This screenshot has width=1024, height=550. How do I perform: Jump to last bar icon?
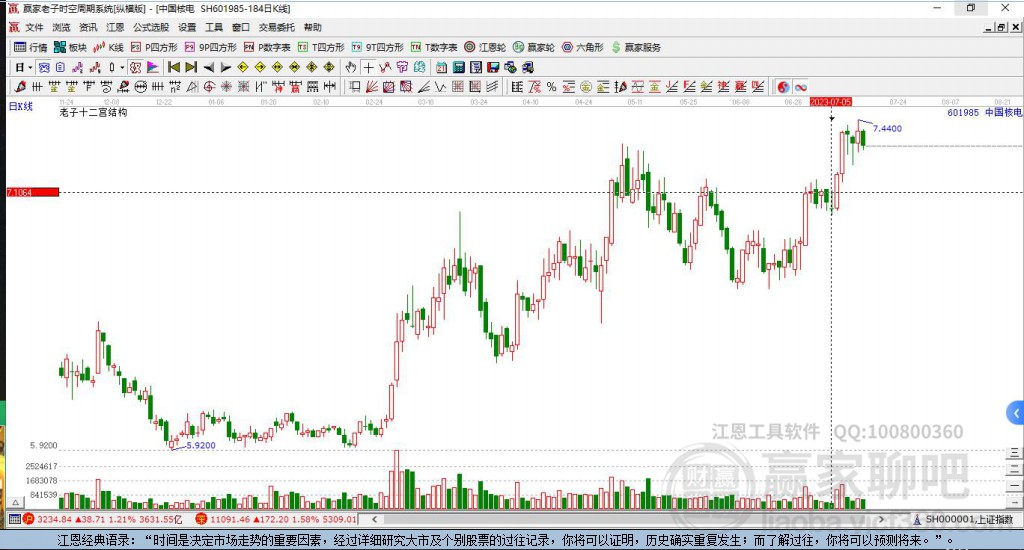[x=191, y=67]
